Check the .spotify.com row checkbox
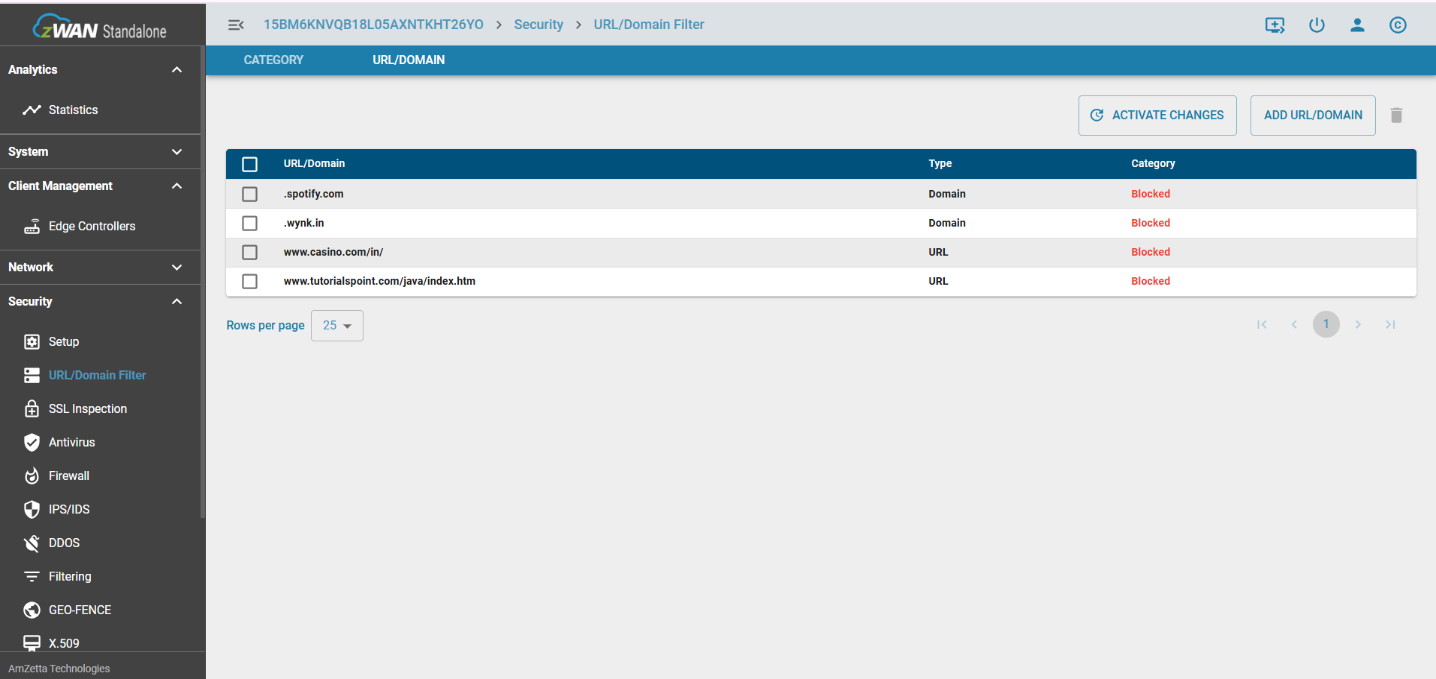 tap(250, 194)
